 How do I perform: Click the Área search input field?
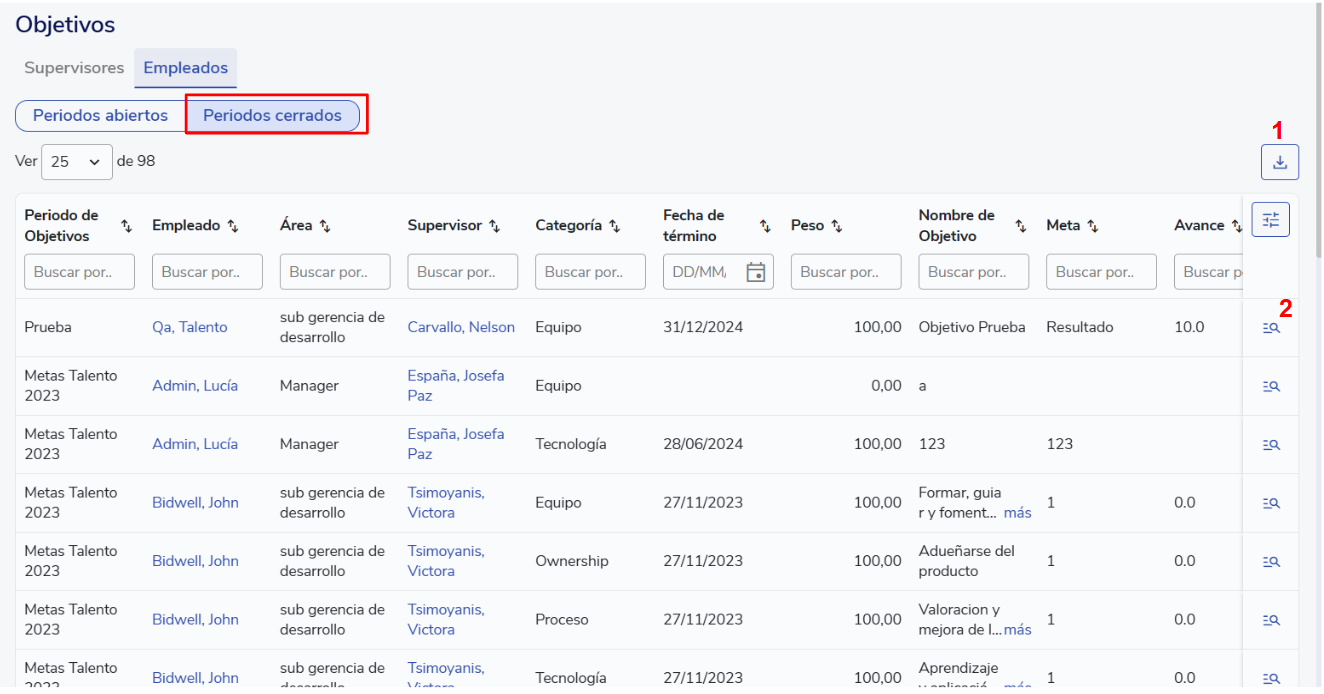(334, 272)
